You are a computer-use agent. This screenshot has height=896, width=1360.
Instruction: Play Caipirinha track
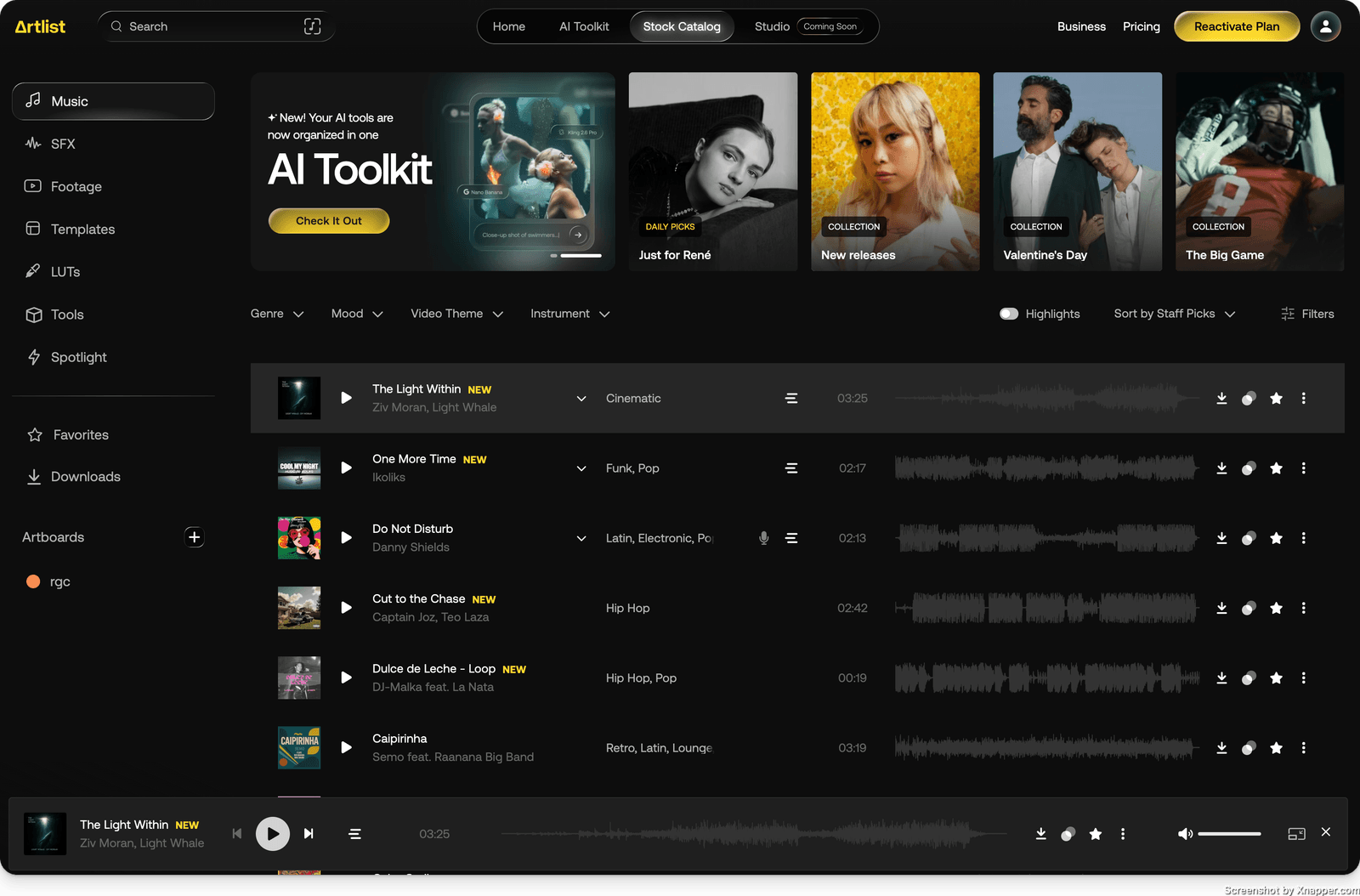346,747
